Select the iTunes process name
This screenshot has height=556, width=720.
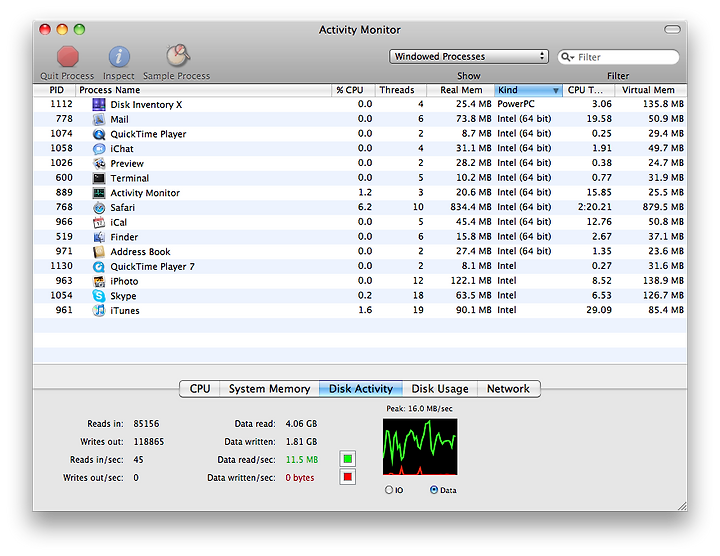(125, 310)
